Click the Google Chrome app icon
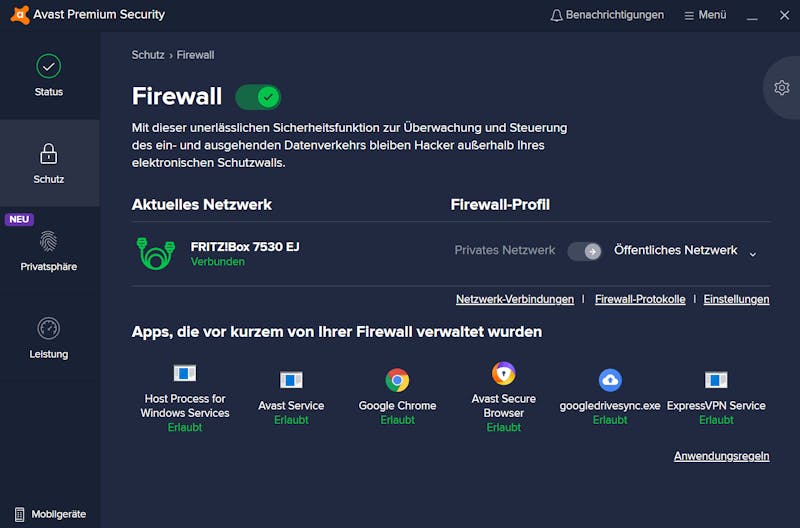Screen dimensions: 800x528 point(397,380)
